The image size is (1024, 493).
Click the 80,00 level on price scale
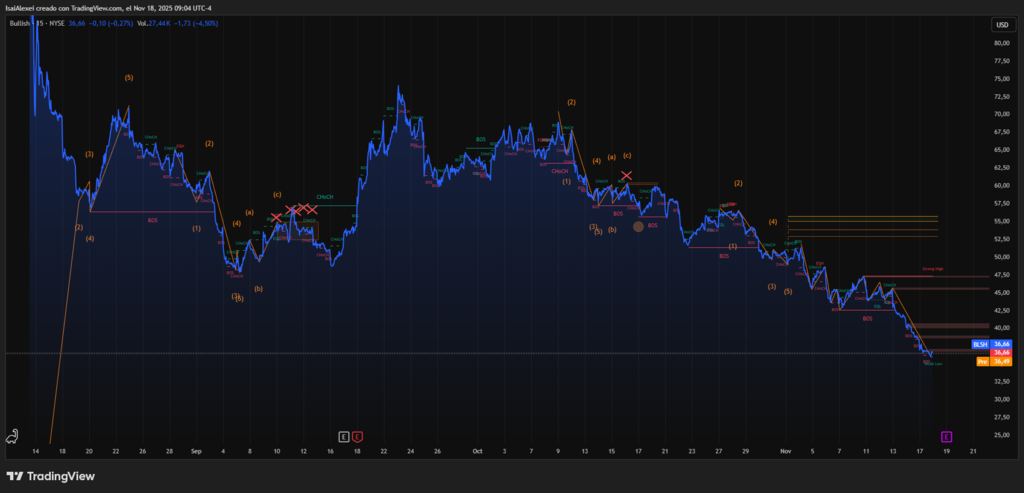click(1001, 43)
